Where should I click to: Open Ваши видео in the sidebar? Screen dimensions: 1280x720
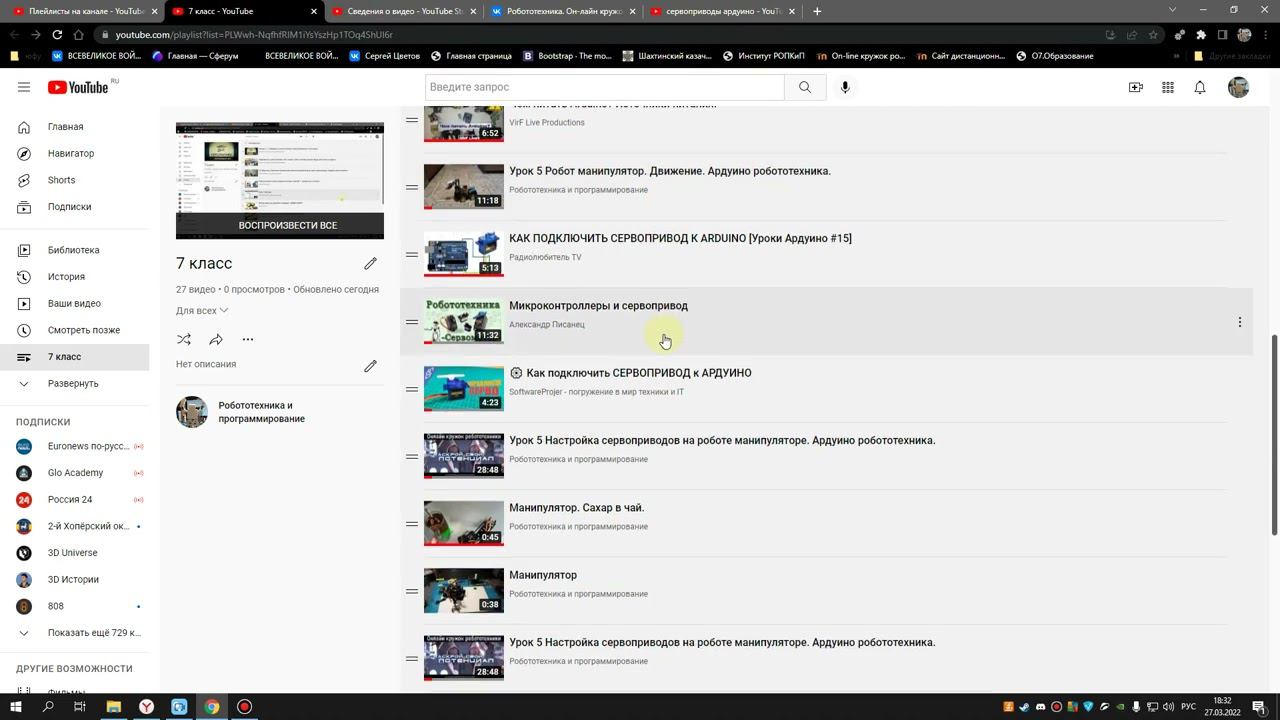tap(74, 303)
